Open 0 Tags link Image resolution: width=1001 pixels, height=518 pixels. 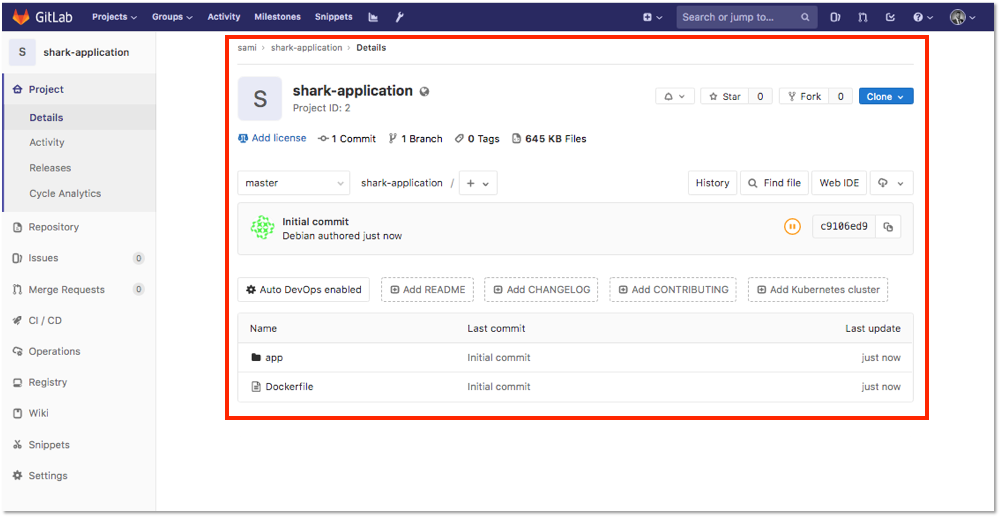pos(477,139)
